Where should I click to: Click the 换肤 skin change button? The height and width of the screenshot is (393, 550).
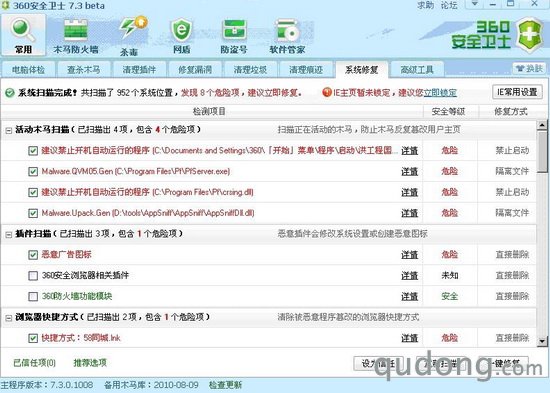coord(530,68)
